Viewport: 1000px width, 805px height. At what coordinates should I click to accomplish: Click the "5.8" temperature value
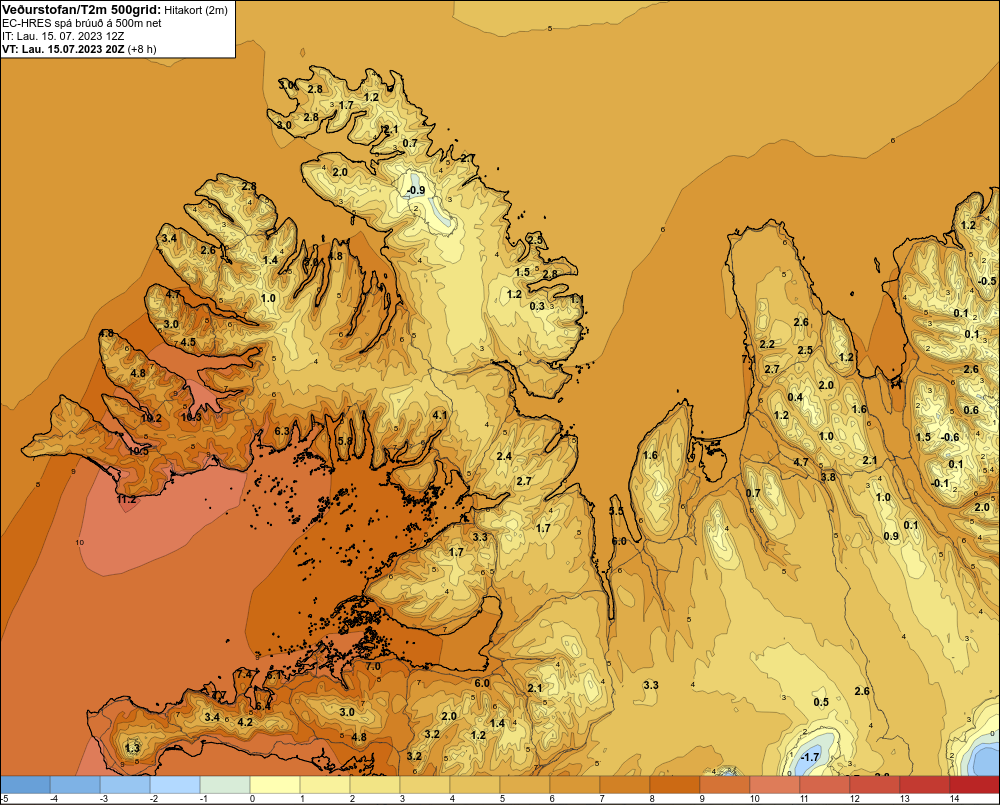click(x=345, y=441)
